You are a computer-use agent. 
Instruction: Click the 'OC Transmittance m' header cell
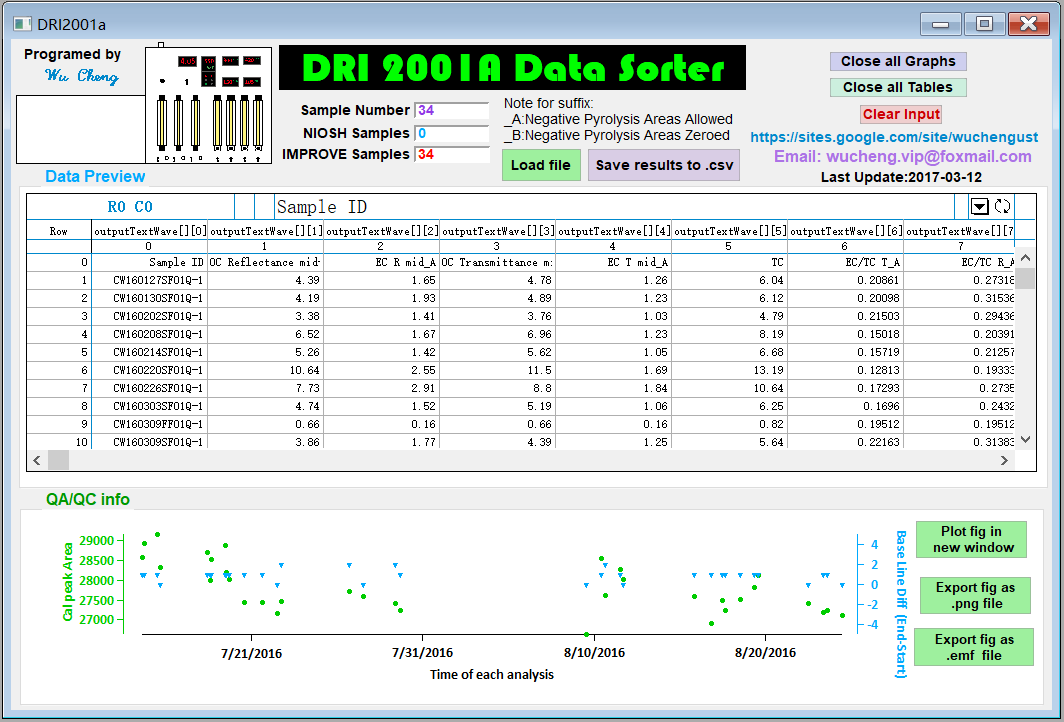click(498, 262)
